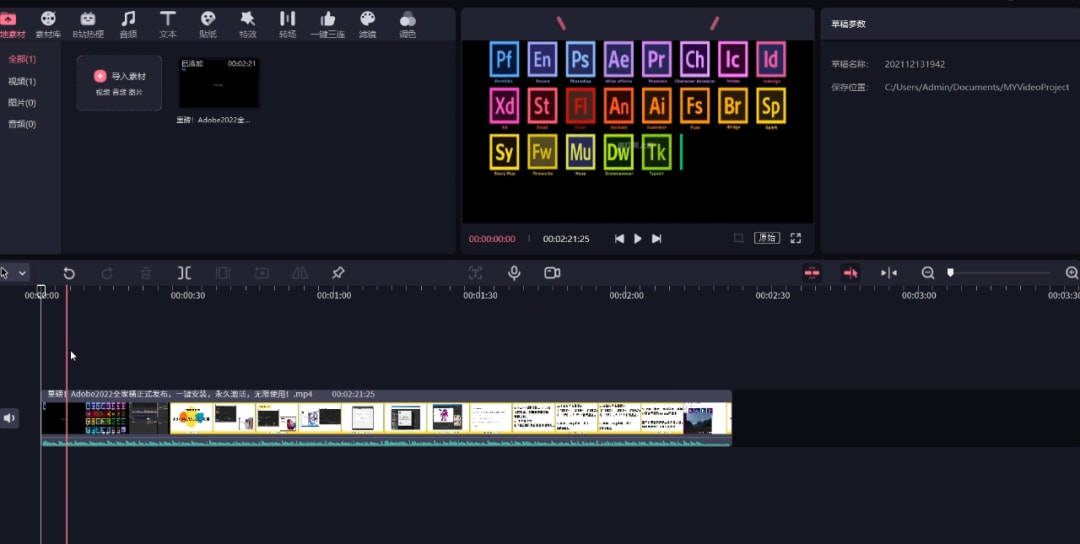Open the 音频 audio tab
The image size is (1080, 544).
pyautogui.click(x=128, y=25)
